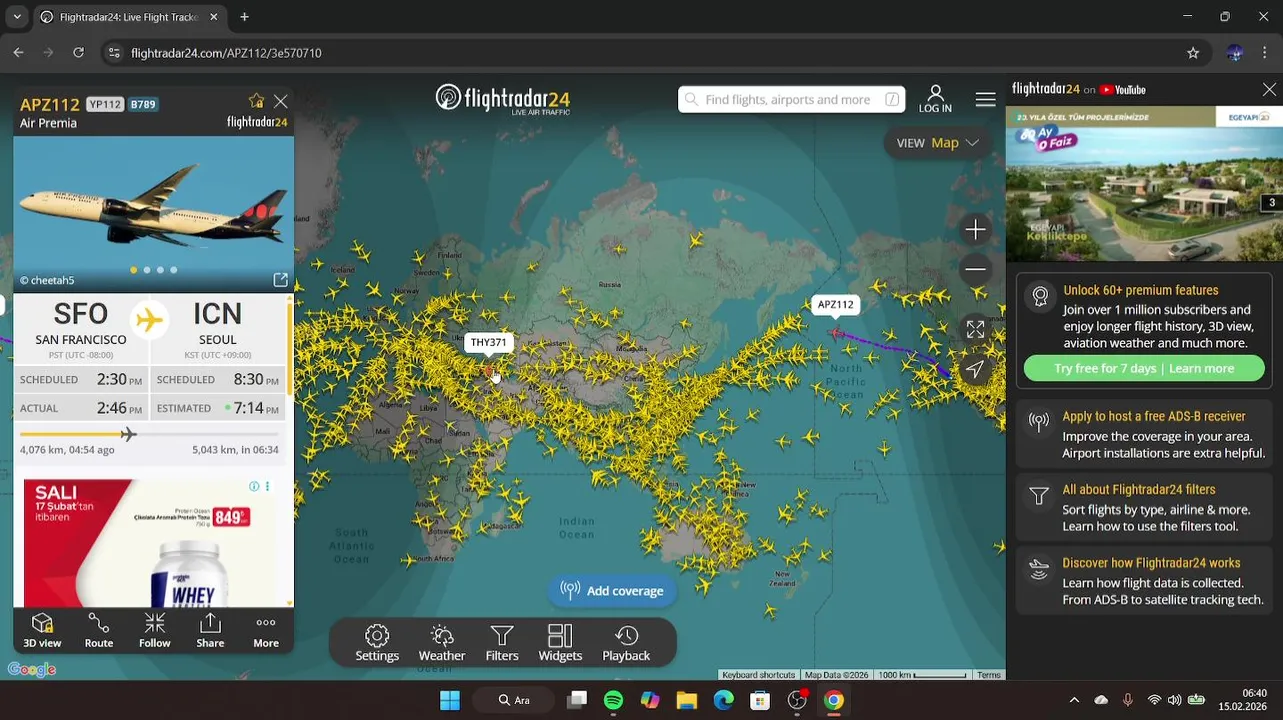Viewport: 1283px width, 720px height.
Task: Open the ad info icon
Action: point(254,486)
